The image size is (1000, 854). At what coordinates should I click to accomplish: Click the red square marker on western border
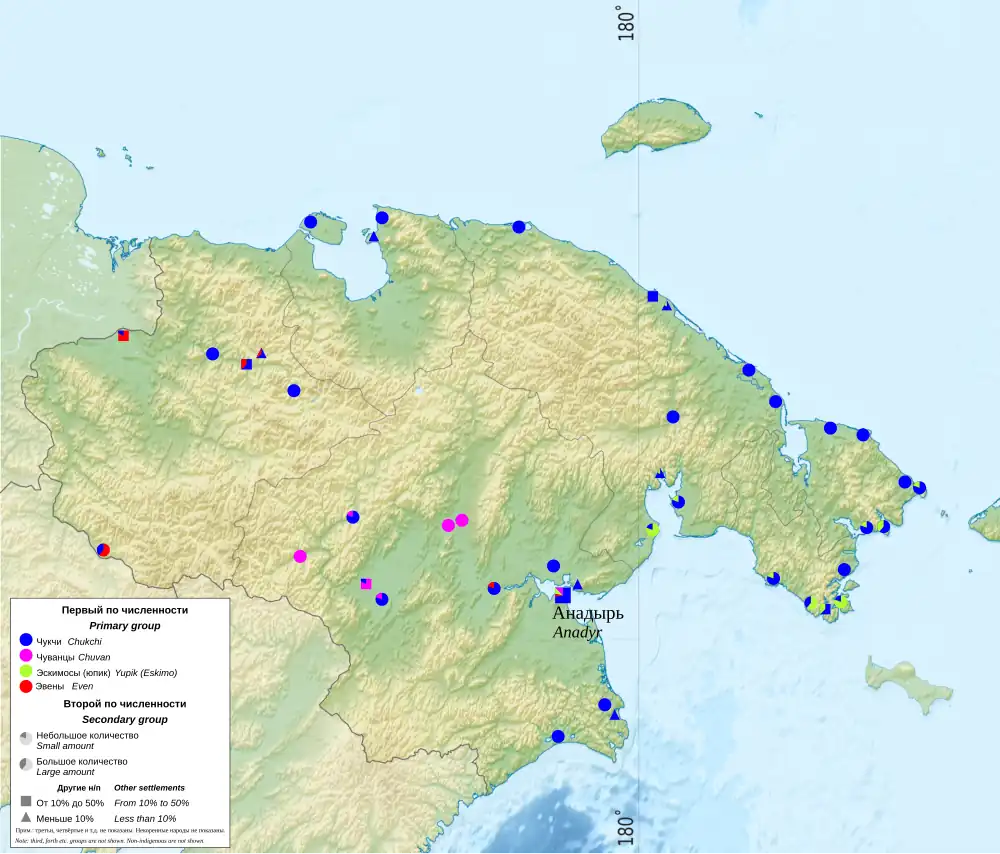tap(123, 335)
